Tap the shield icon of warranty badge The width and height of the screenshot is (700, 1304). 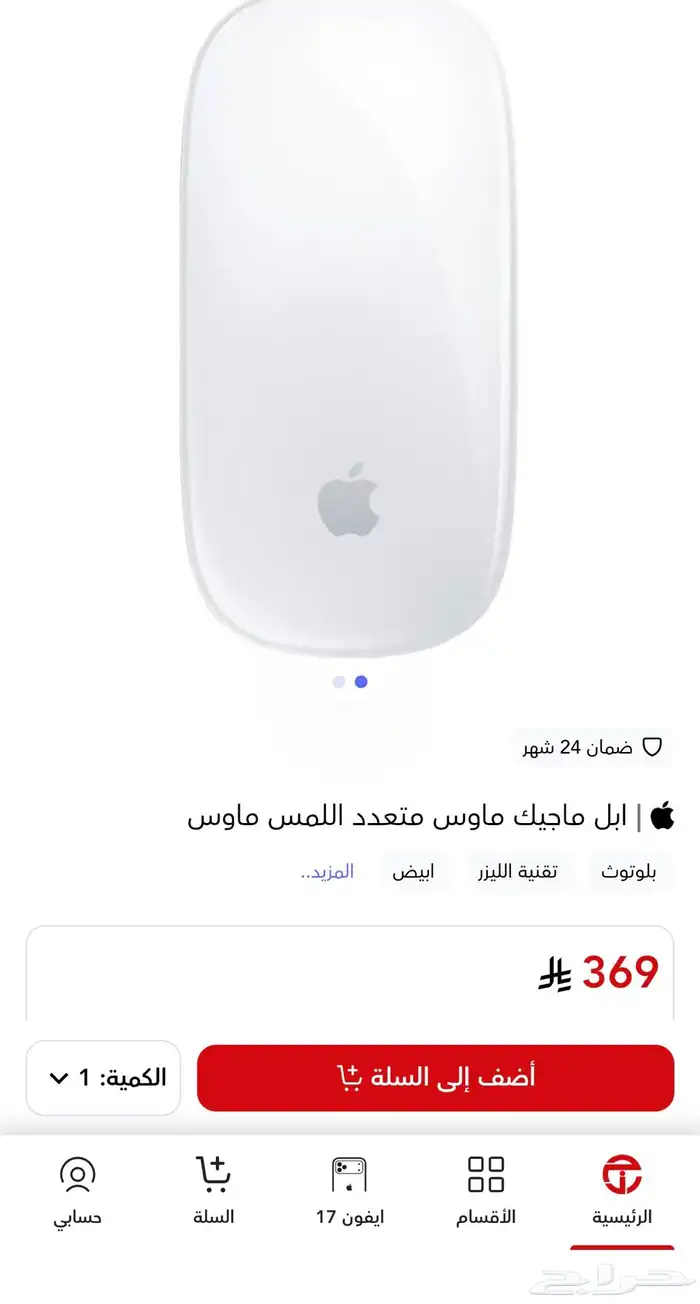[653, 746]
